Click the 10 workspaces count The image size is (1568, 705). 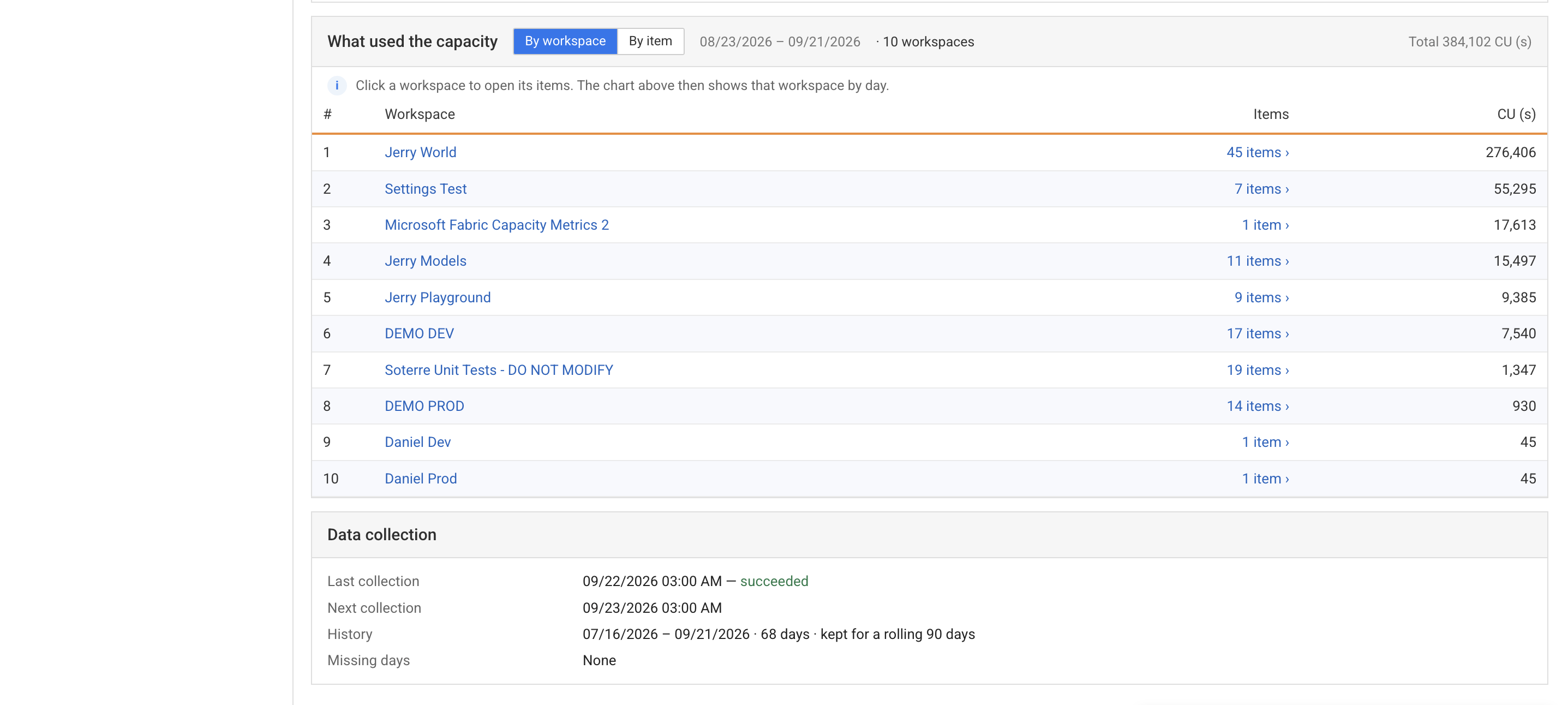pyautogui.click(x=927, y=41)
